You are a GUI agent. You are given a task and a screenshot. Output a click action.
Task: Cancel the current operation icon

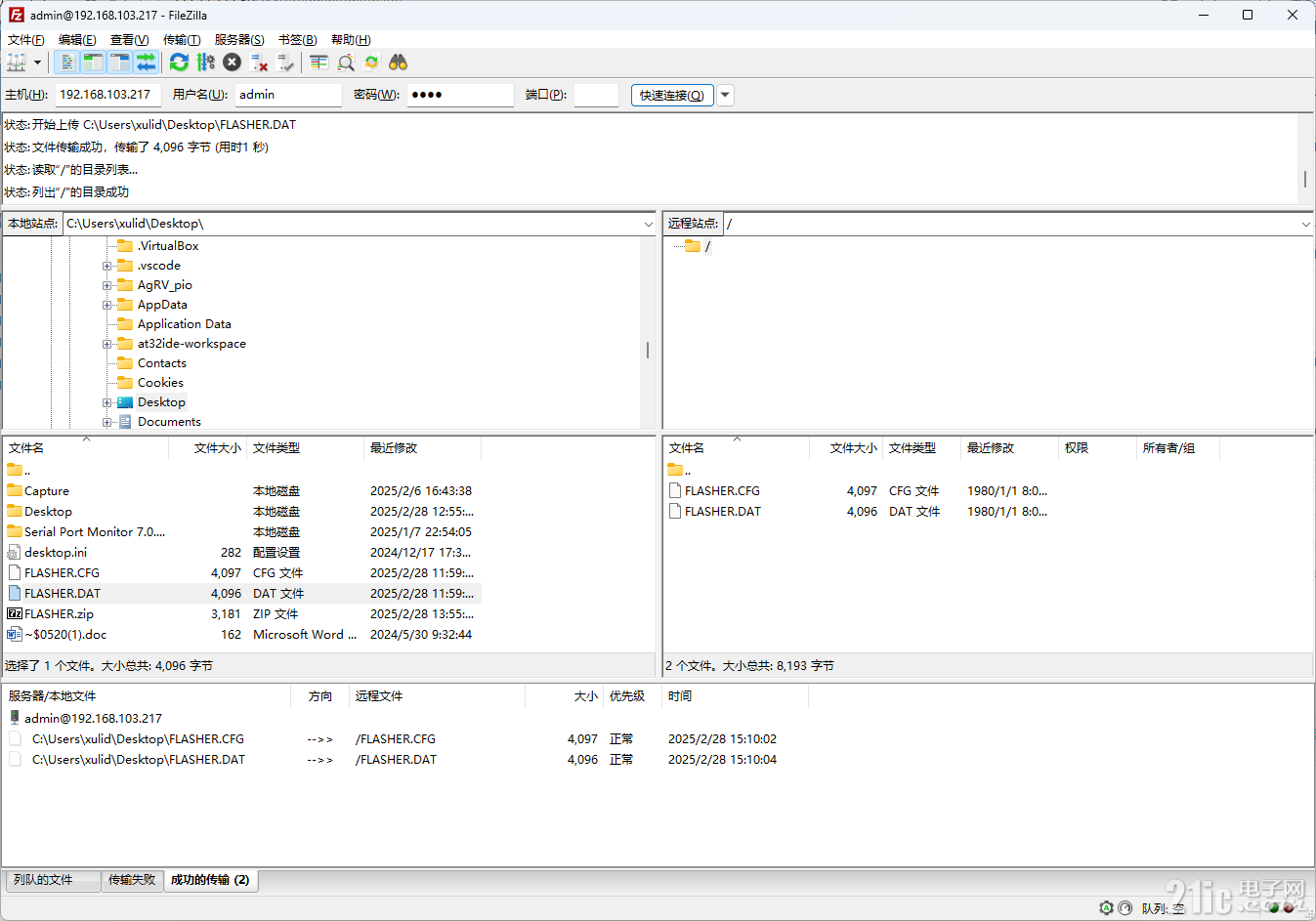pyautogui.click(x=232, y=63)
